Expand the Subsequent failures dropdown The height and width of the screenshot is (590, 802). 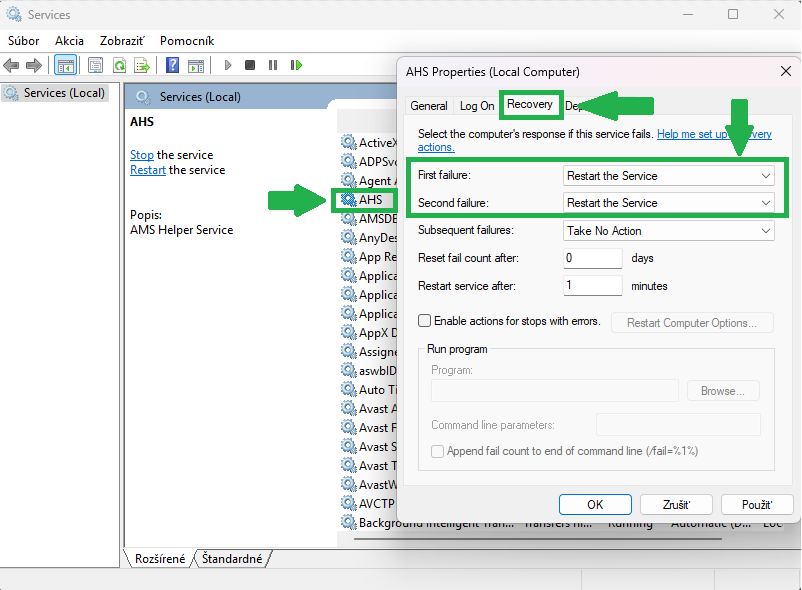tap(669, 231)
